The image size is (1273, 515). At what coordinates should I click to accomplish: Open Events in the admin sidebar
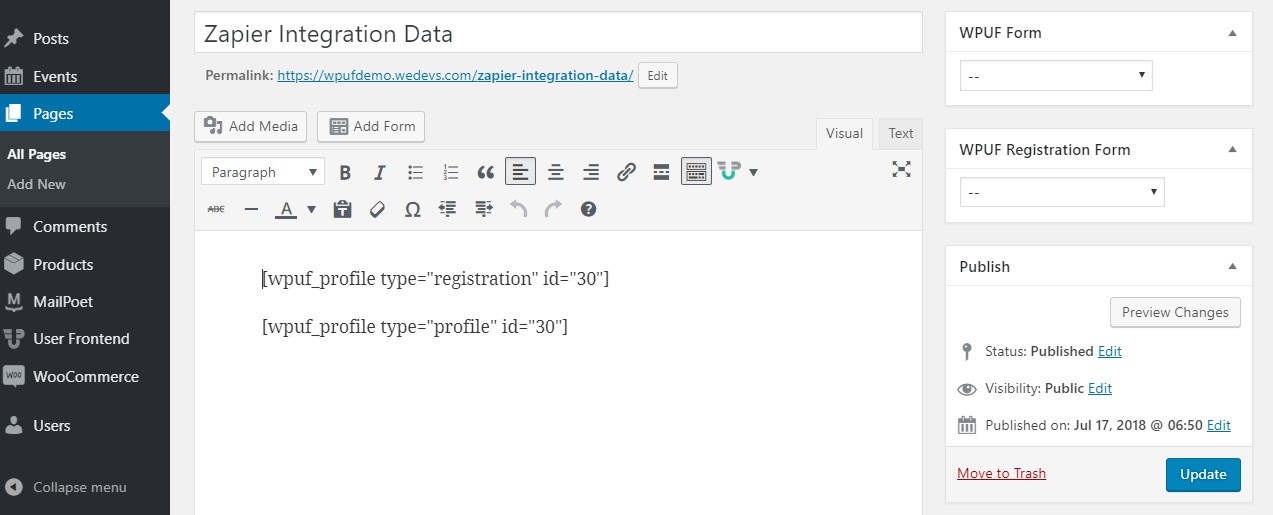click(85, 76)
